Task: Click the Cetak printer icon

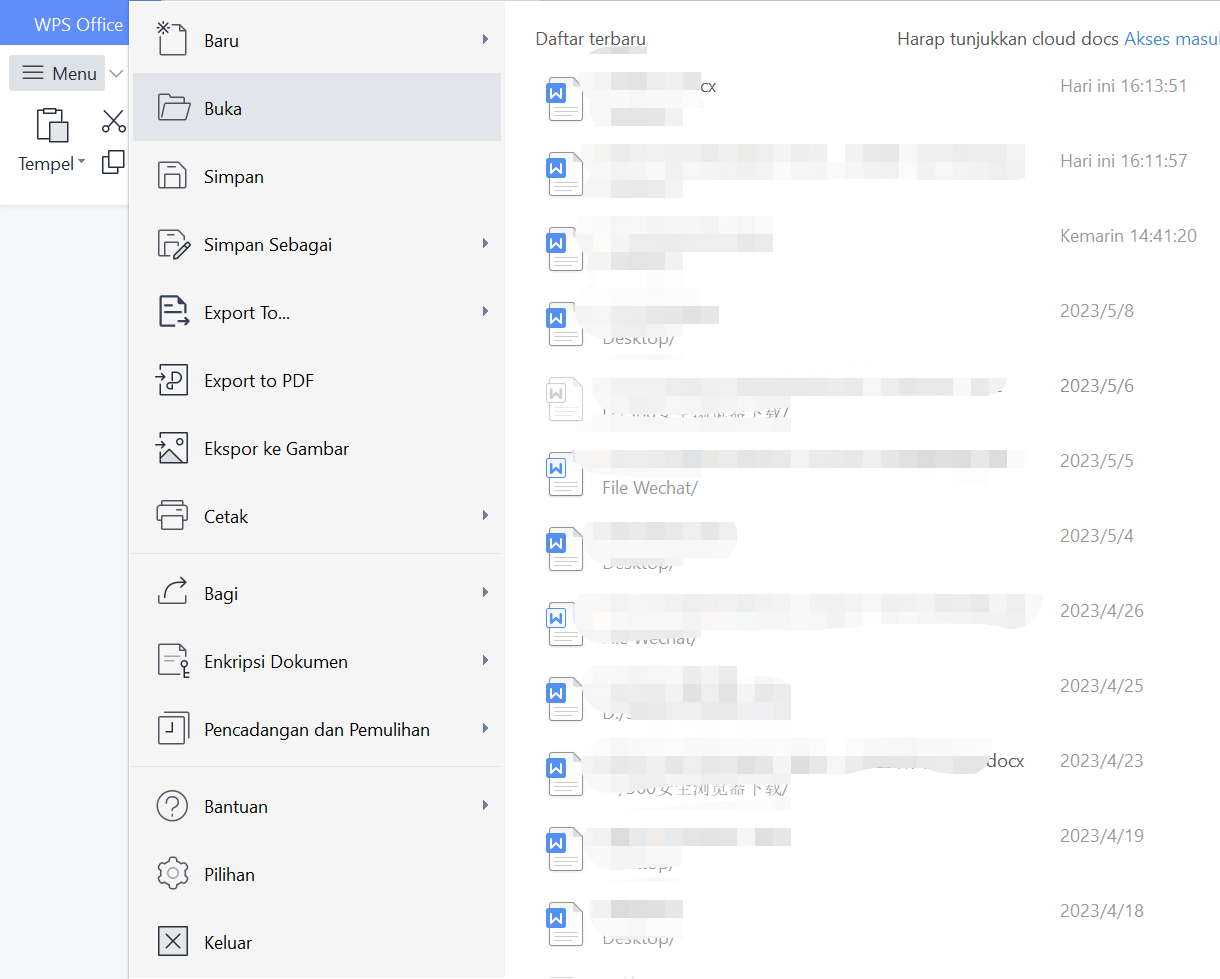Action: 173,516
